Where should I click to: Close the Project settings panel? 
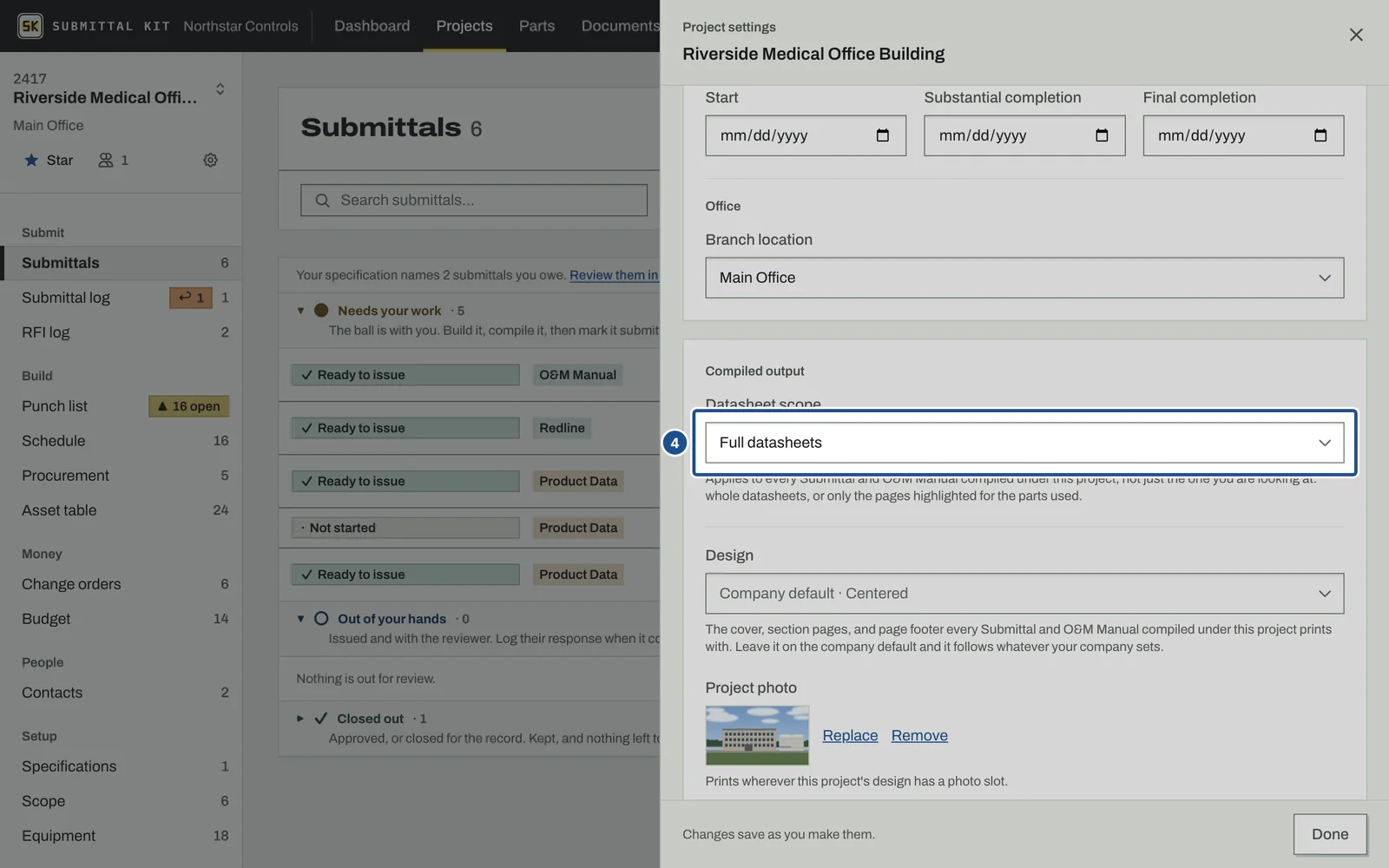[1356, 35]
